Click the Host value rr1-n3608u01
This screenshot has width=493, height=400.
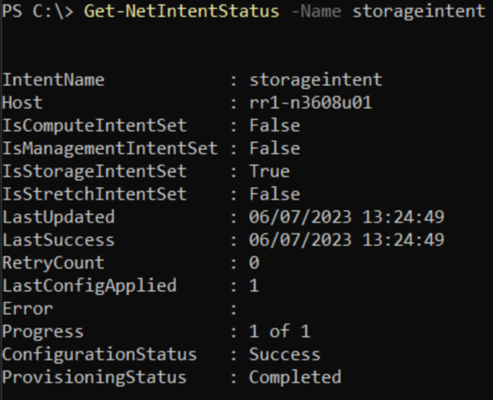[311, 103]
